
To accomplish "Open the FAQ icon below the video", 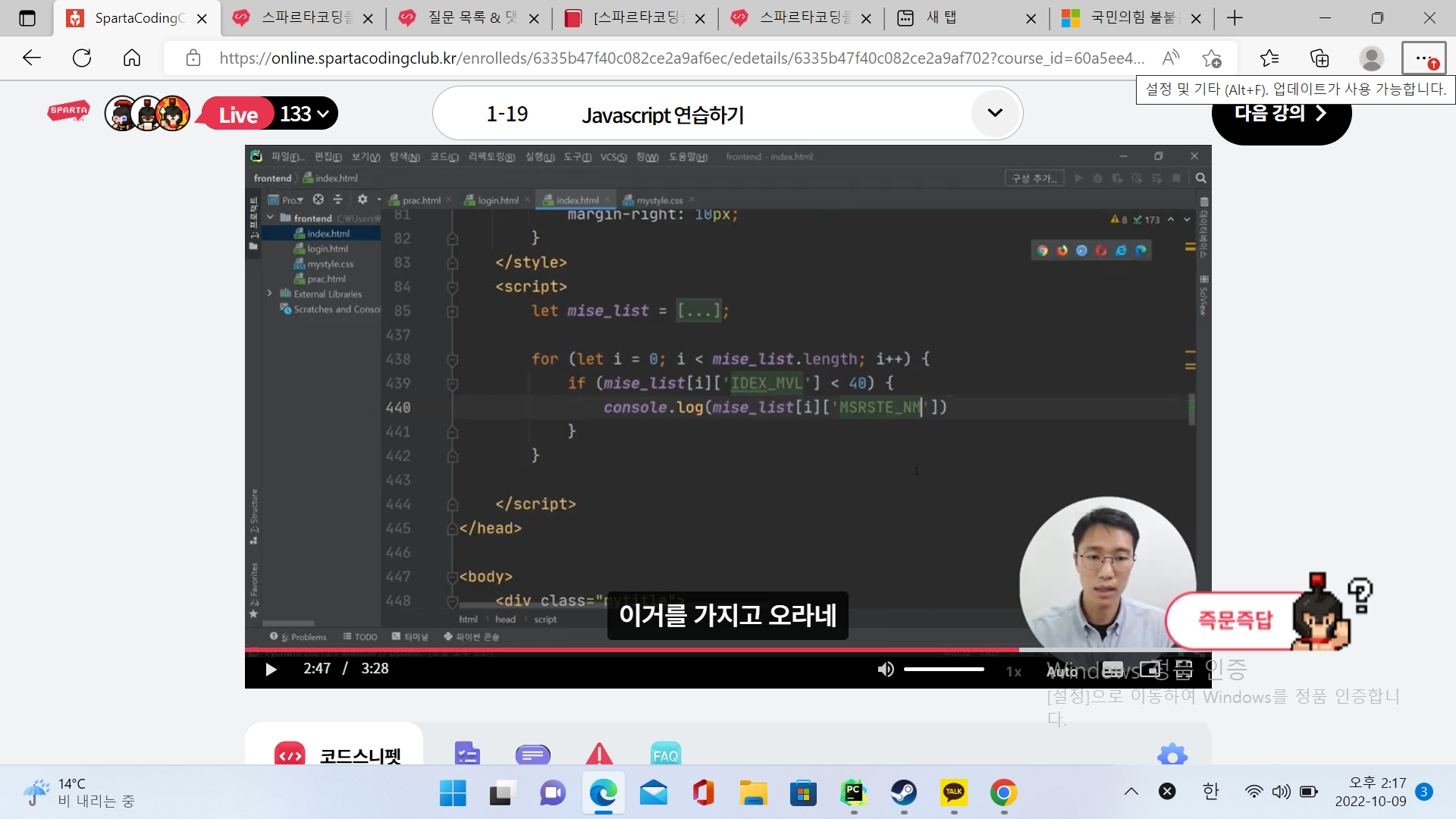I will (x=665, y=754).
